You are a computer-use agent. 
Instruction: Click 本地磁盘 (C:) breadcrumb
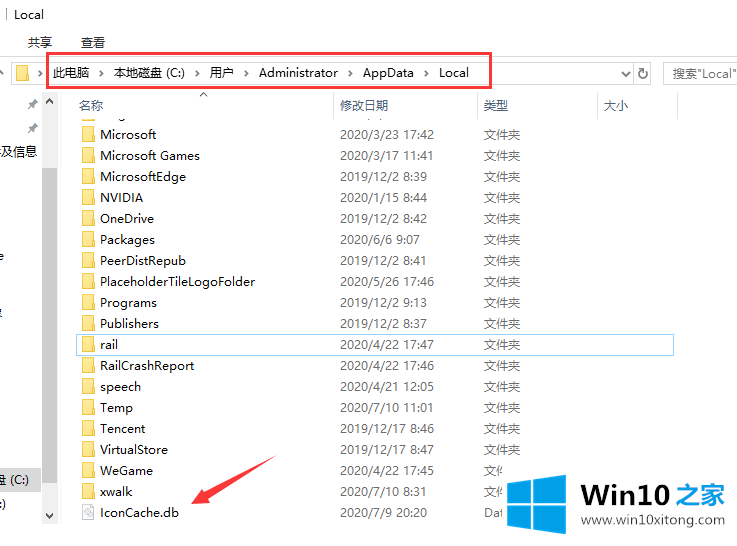149,73
